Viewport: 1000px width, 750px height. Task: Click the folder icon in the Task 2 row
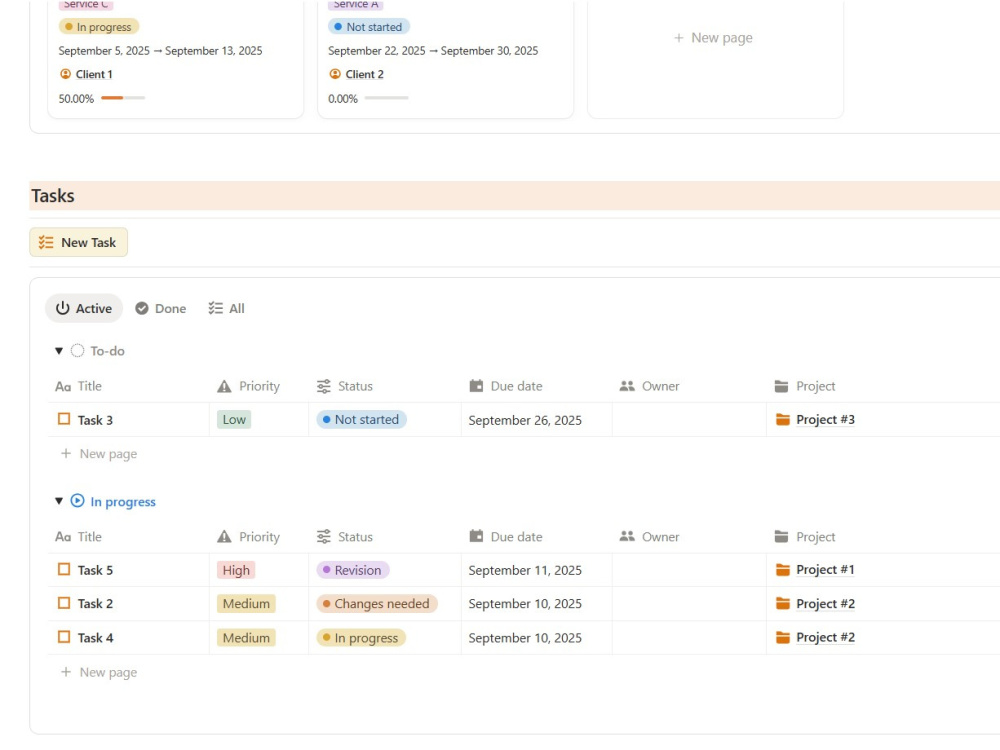pyautogui.click(x=783, y=603)
